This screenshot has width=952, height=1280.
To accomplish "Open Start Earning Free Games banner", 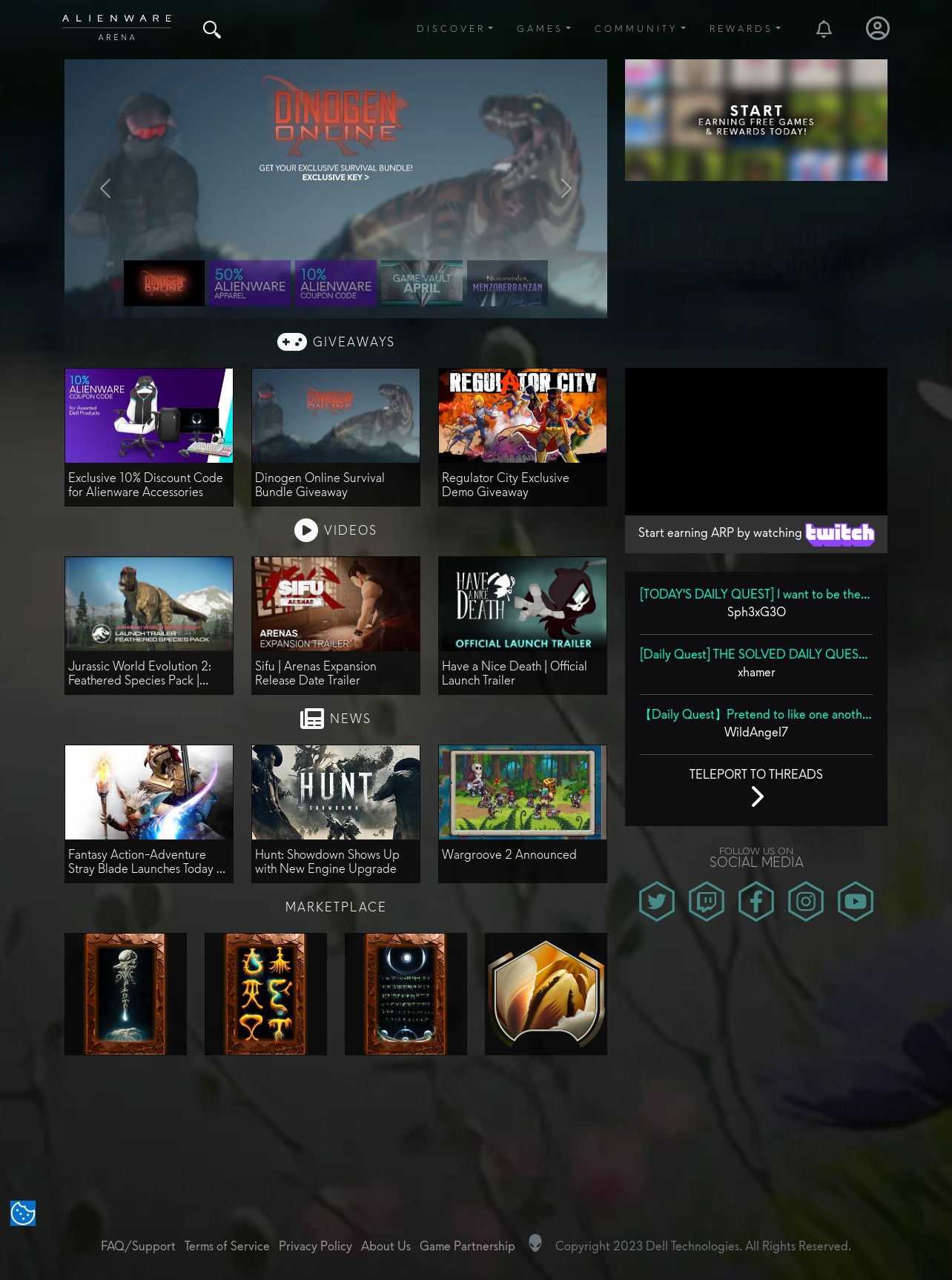I will (756, 120).
